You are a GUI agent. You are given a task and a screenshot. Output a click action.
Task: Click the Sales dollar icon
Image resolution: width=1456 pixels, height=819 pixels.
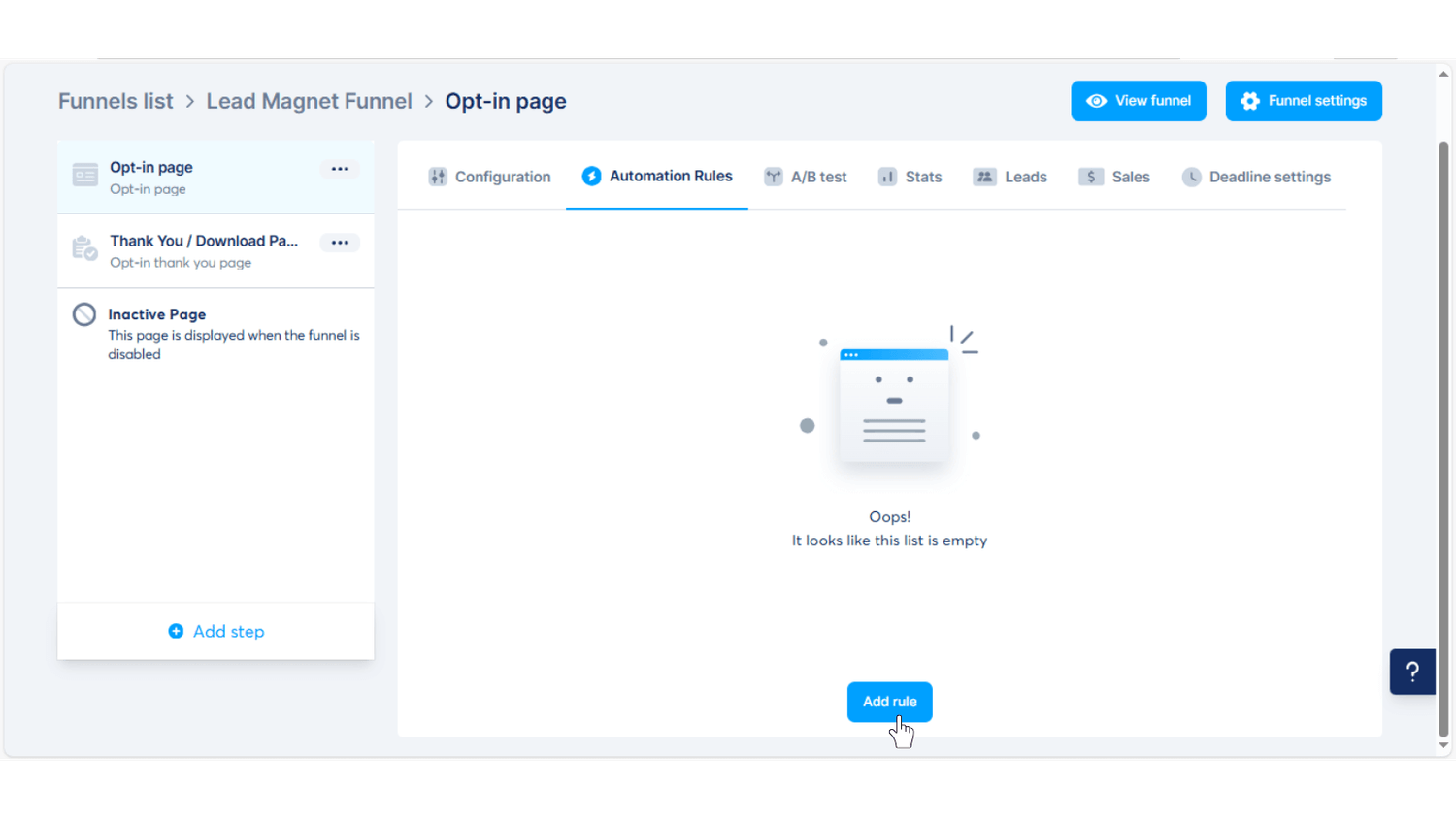click(1091, 177)
